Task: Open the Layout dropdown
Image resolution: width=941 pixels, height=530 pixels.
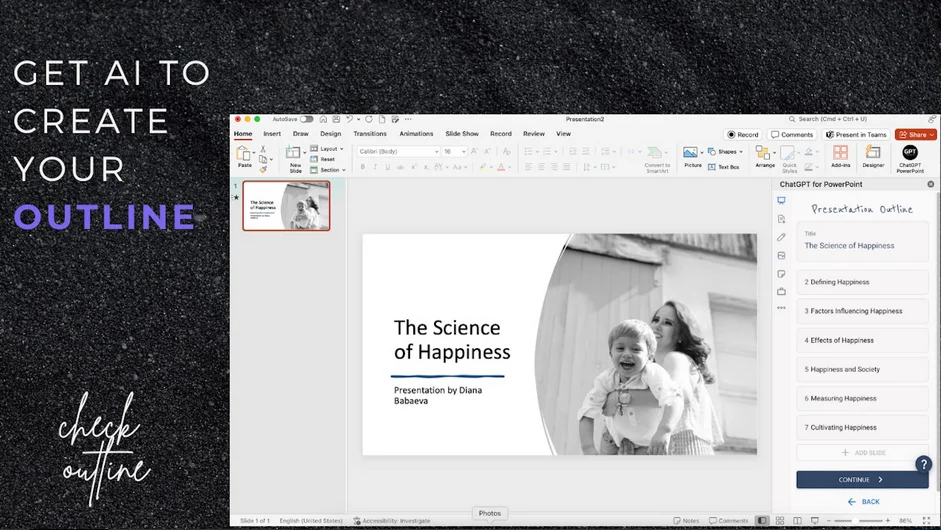Action: pyautogui.click(x=327, y=148)
